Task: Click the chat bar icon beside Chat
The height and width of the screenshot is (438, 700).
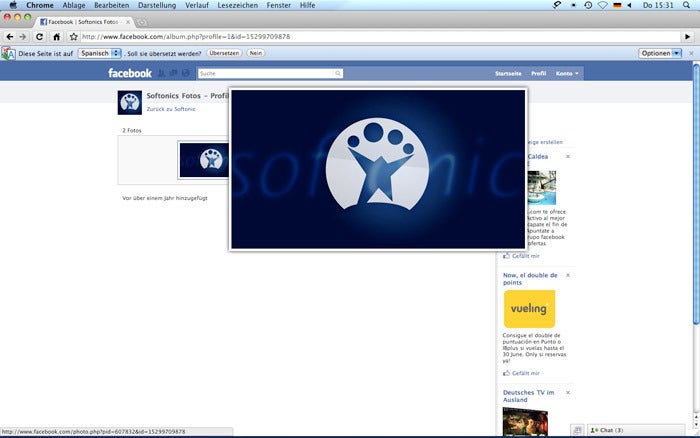Action: (x=577, y=430)
